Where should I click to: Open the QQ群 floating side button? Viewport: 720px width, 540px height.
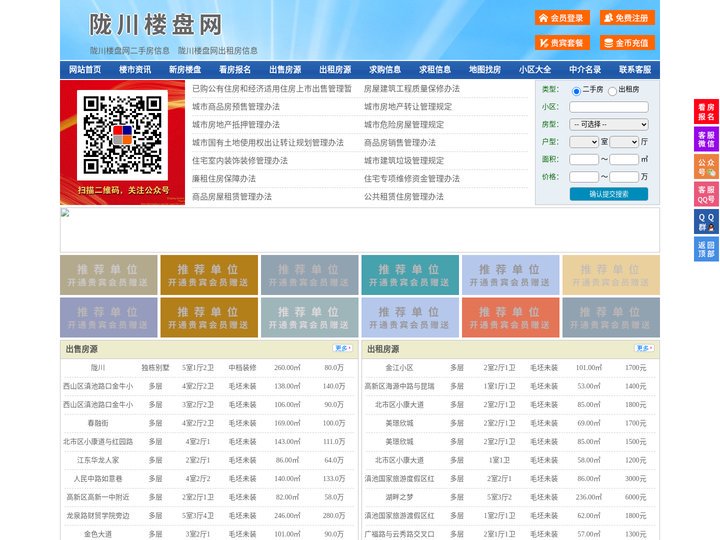click(706, 222)
